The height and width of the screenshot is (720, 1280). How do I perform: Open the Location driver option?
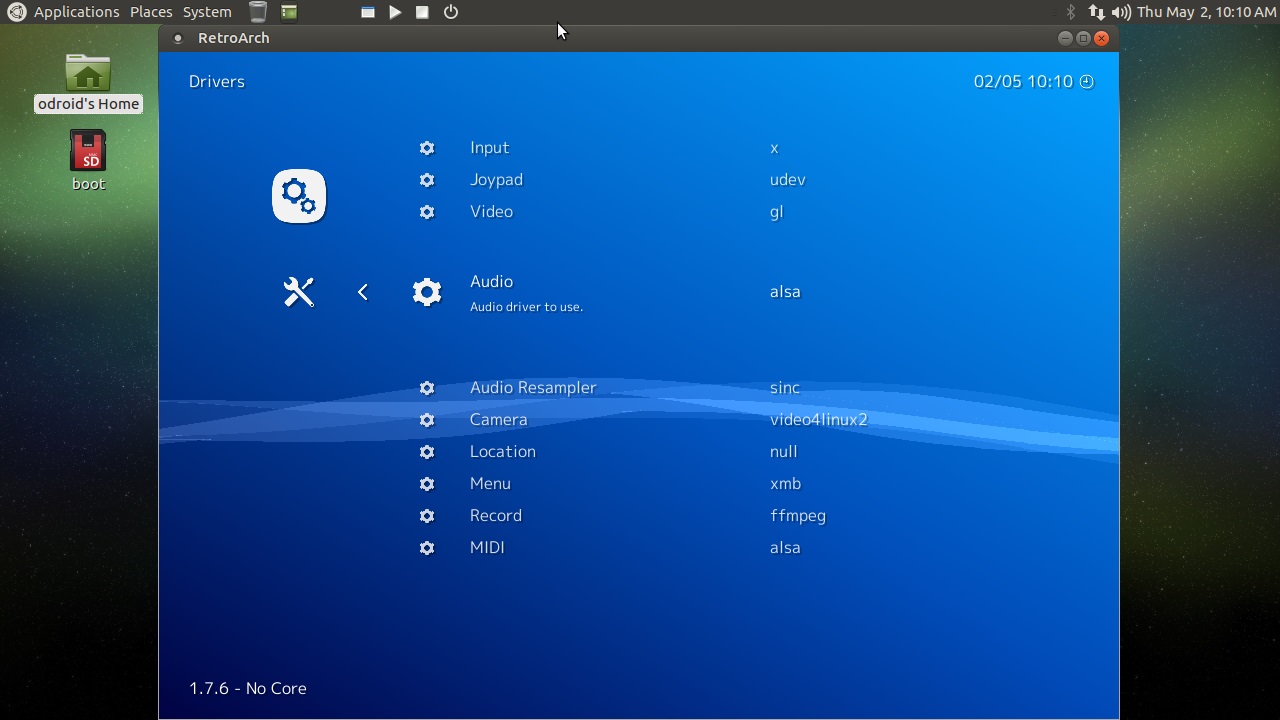point(502,452)
